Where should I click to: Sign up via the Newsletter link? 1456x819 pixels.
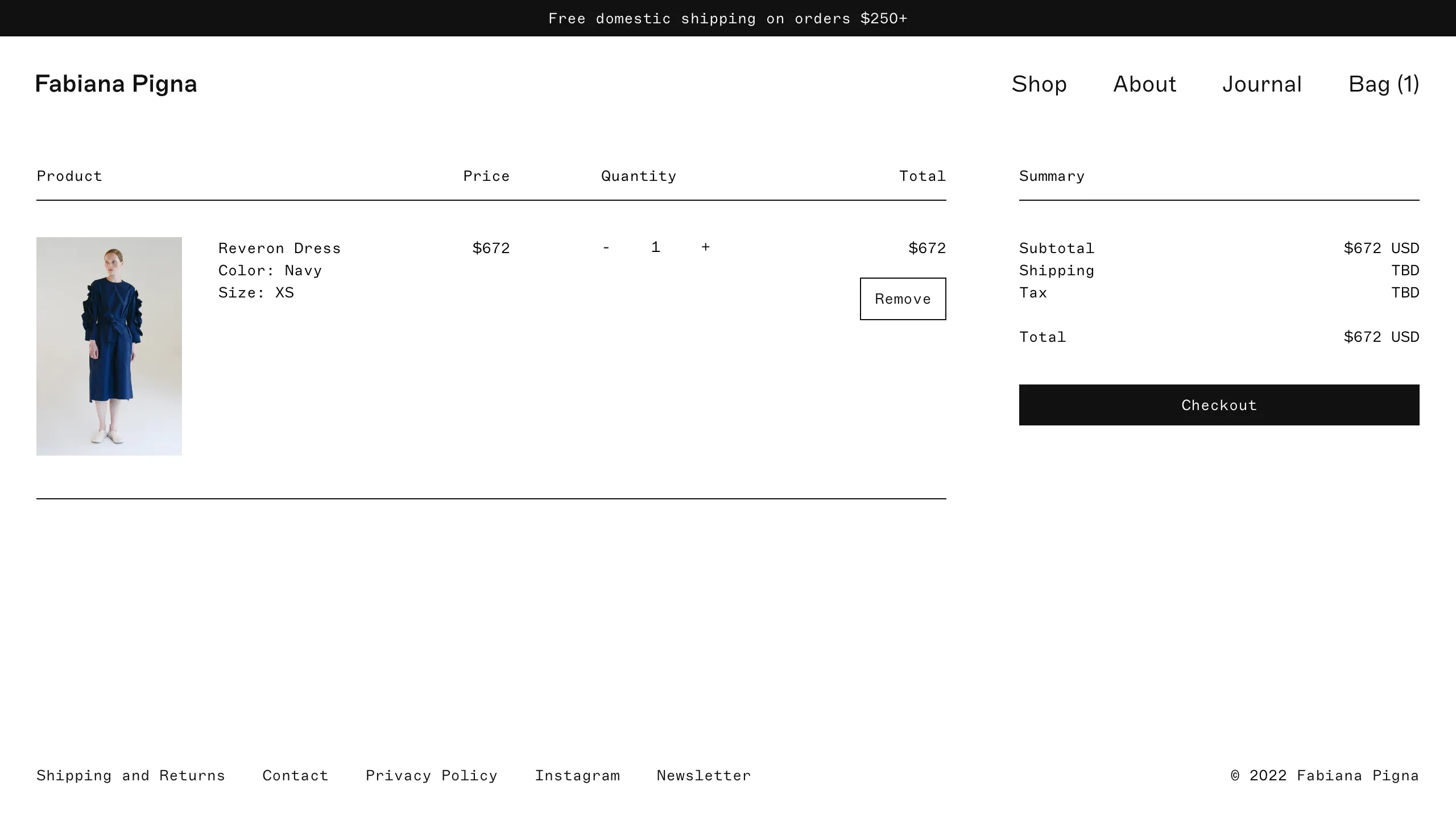point(704,775)
